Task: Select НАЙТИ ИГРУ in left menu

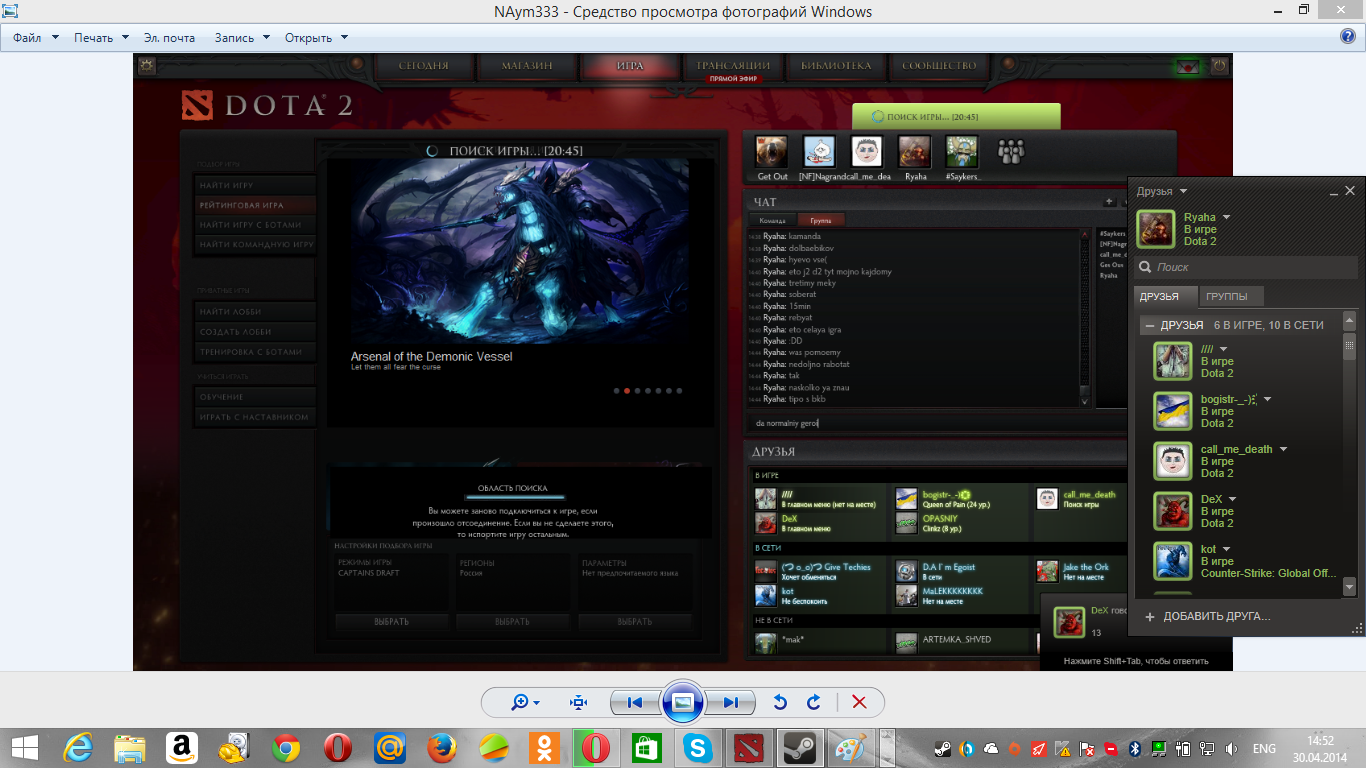Action: (255, 186)
